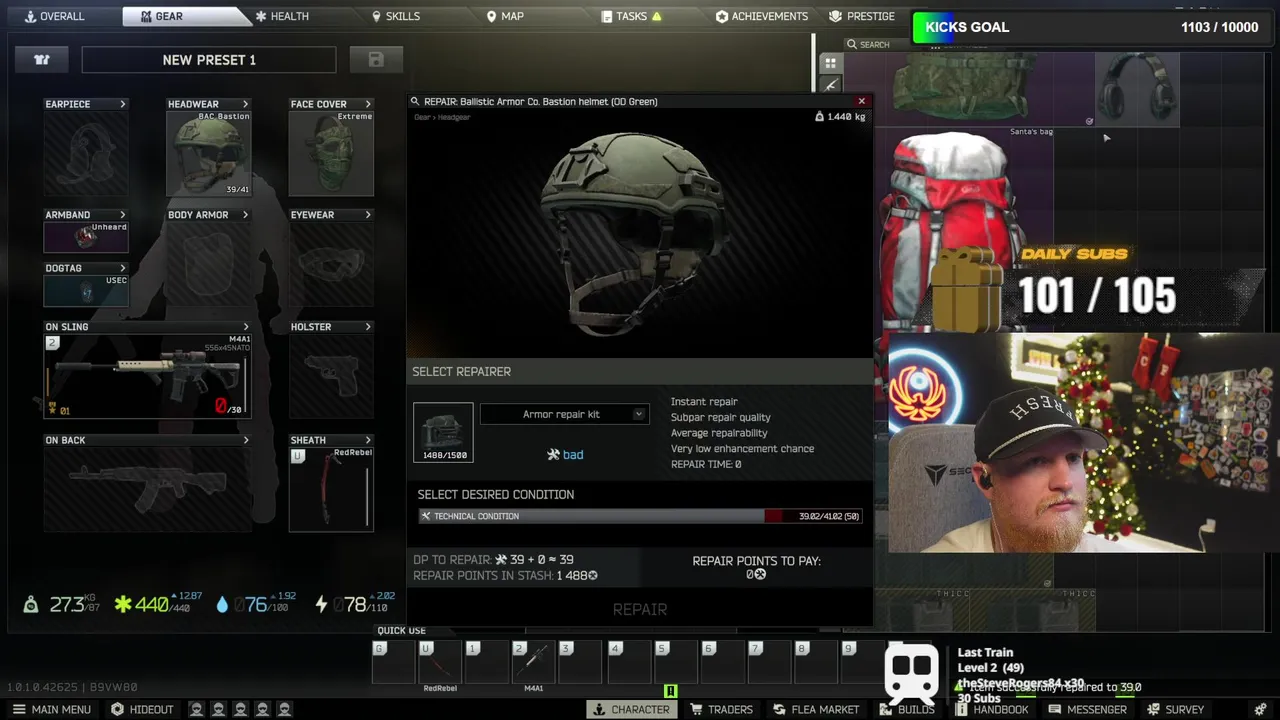The height and width of the screenshot is (720, 1280).
Task: Select the USEC dogtag item
Action: click(86, 290)
